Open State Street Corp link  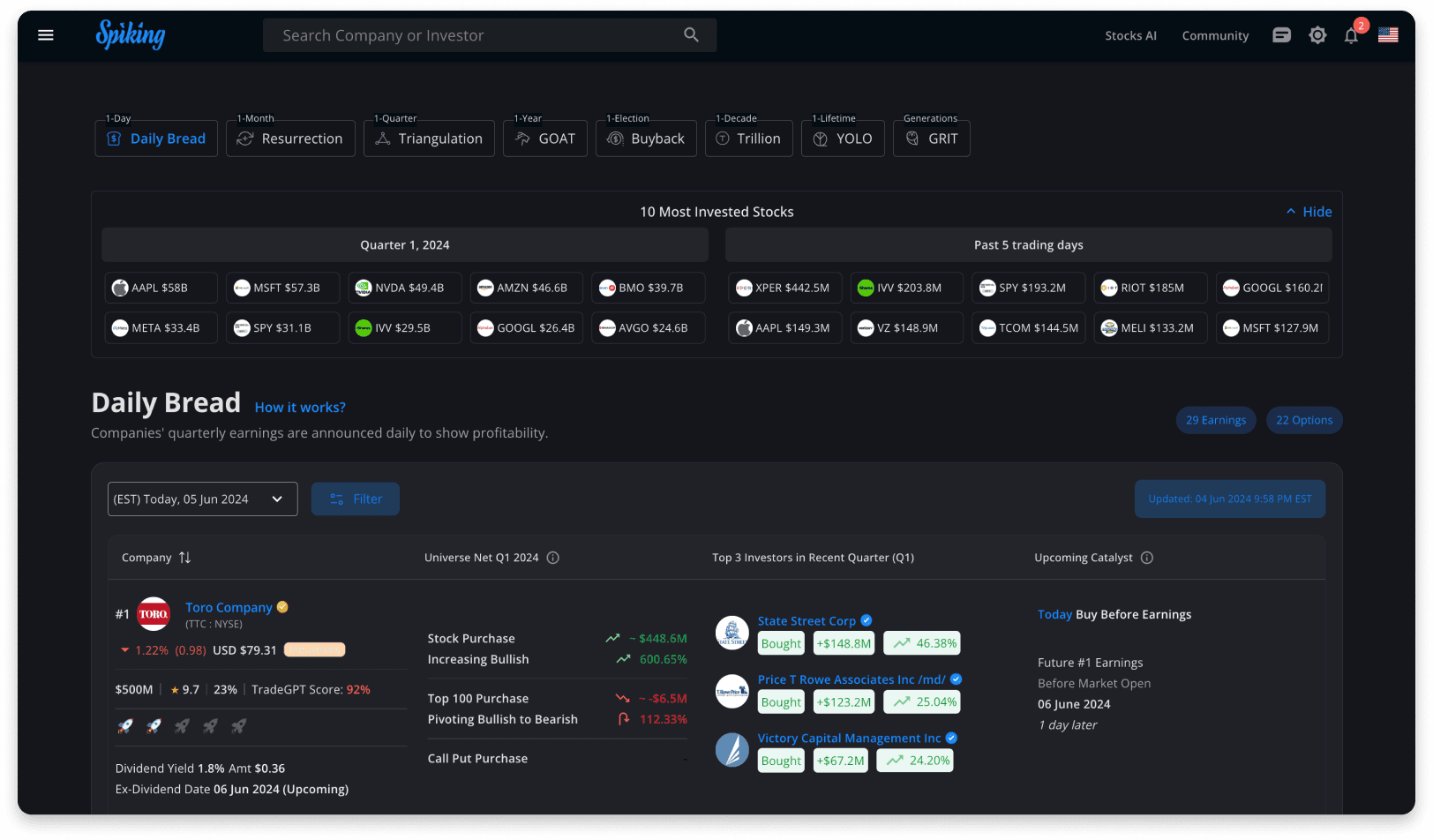tap(807, 621)
